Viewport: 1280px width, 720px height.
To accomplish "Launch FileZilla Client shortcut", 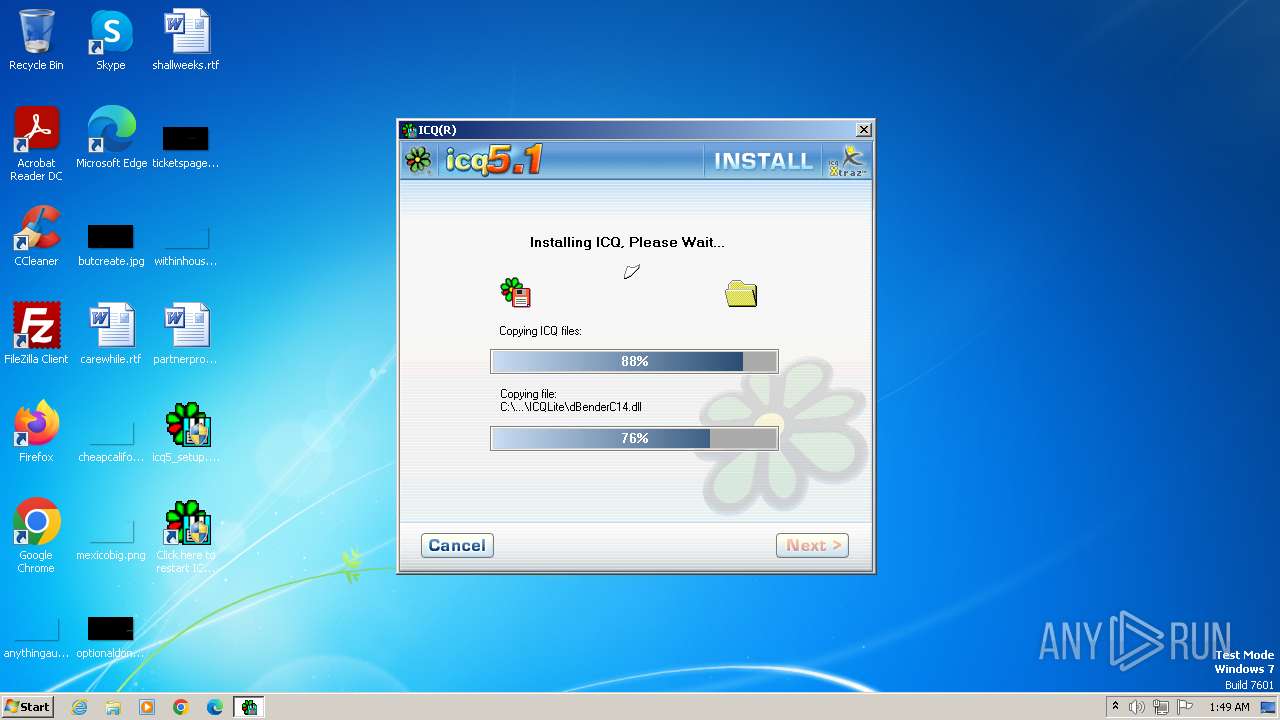I will coord(36,334).
